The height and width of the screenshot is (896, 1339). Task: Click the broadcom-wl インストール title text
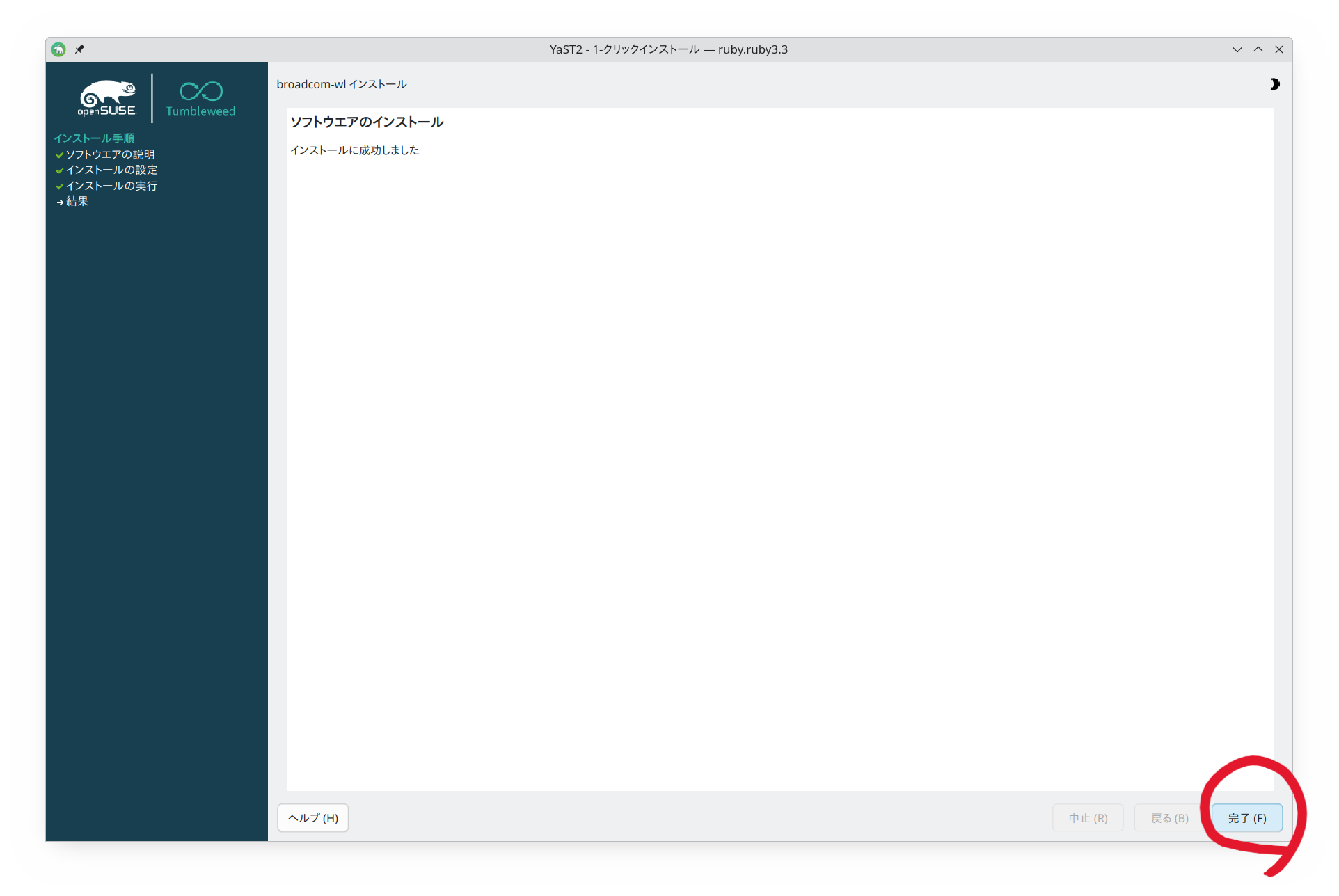[x=342, y=84]
